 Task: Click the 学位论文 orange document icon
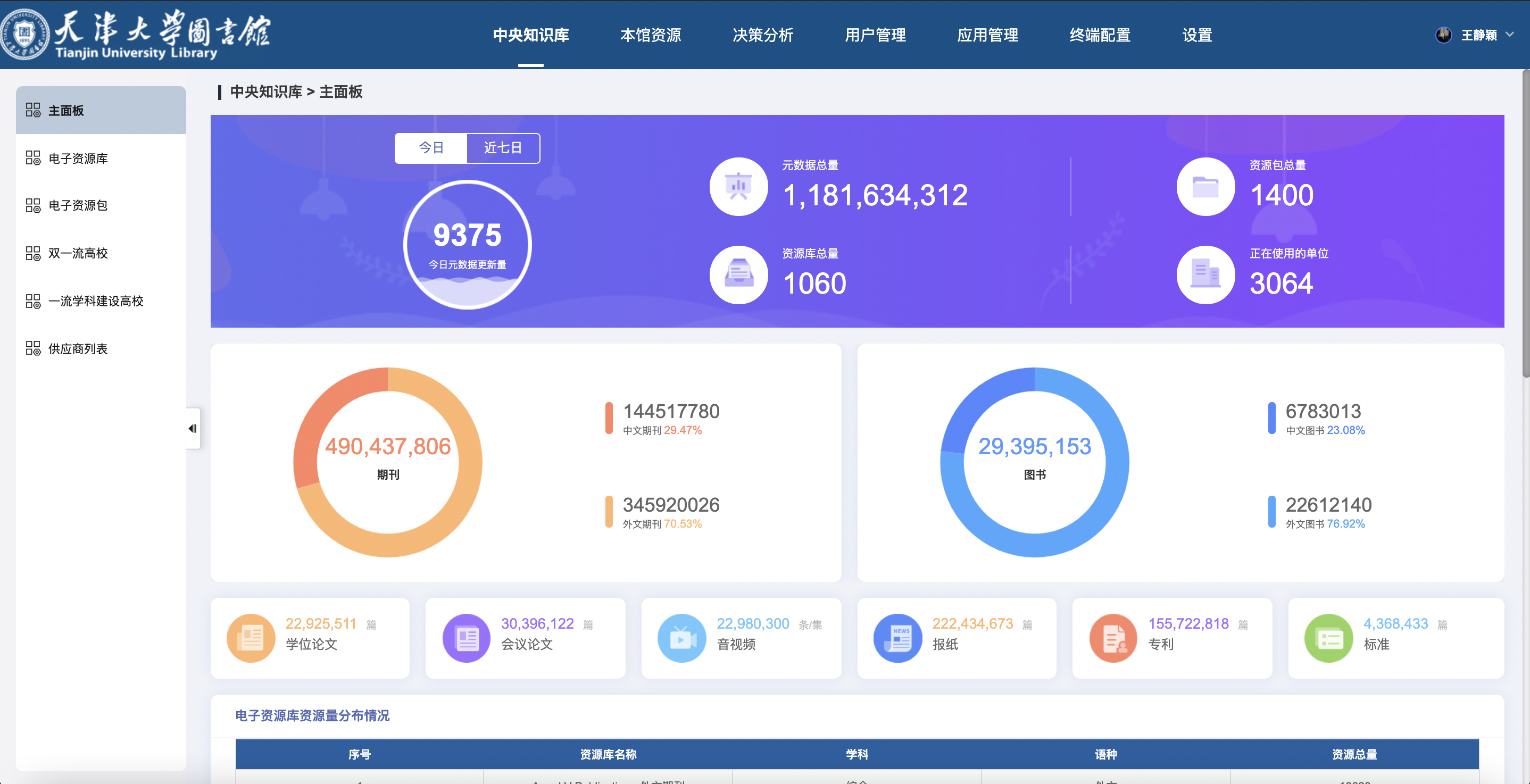coord(251,638)
